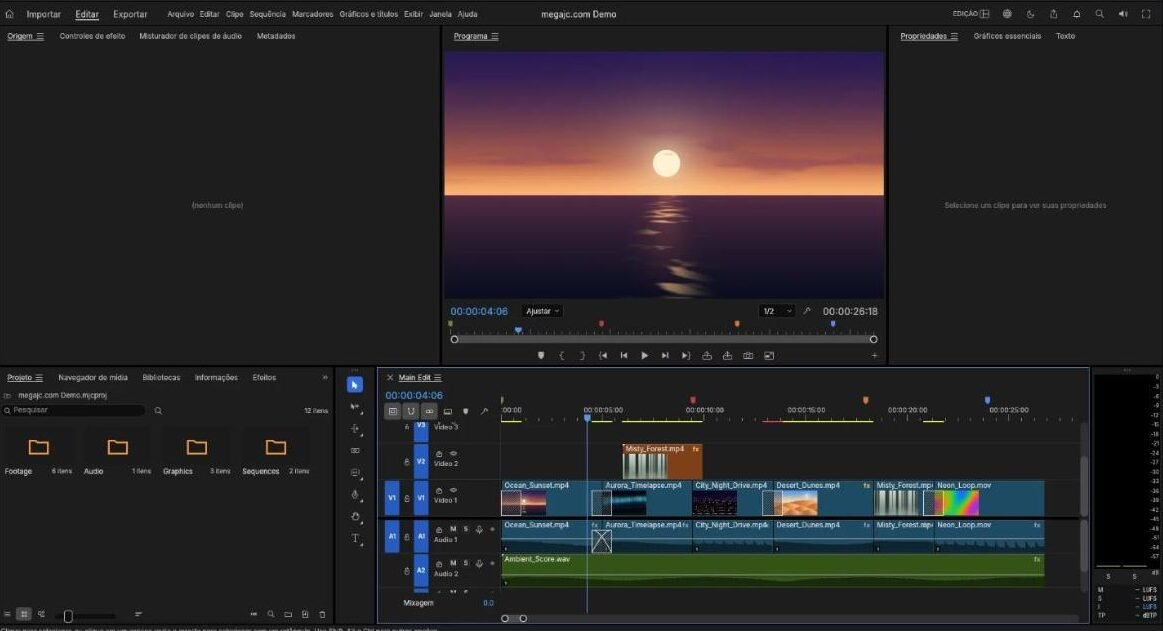Open the share icon in top bar
Image resolution: width=1163 pixels, height=631 pixels.
1053,14
